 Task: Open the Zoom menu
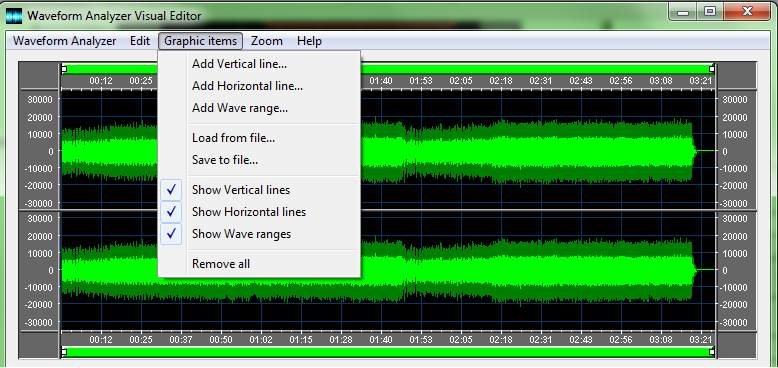[x=266, y=41]
